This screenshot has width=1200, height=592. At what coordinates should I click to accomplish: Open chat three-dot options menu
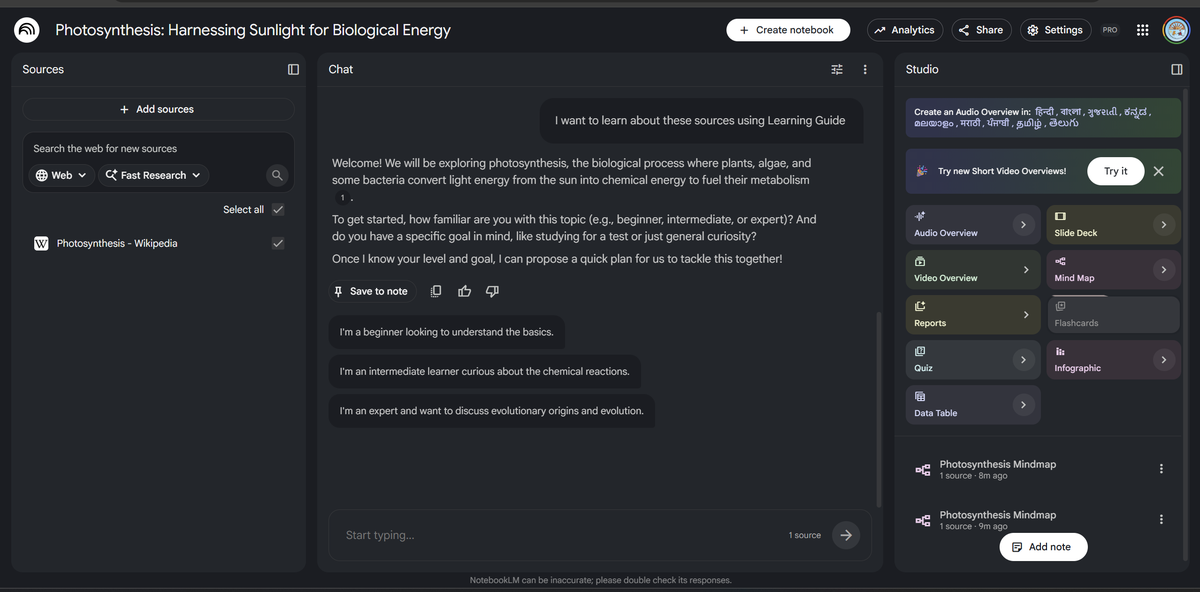pos(865,69)
